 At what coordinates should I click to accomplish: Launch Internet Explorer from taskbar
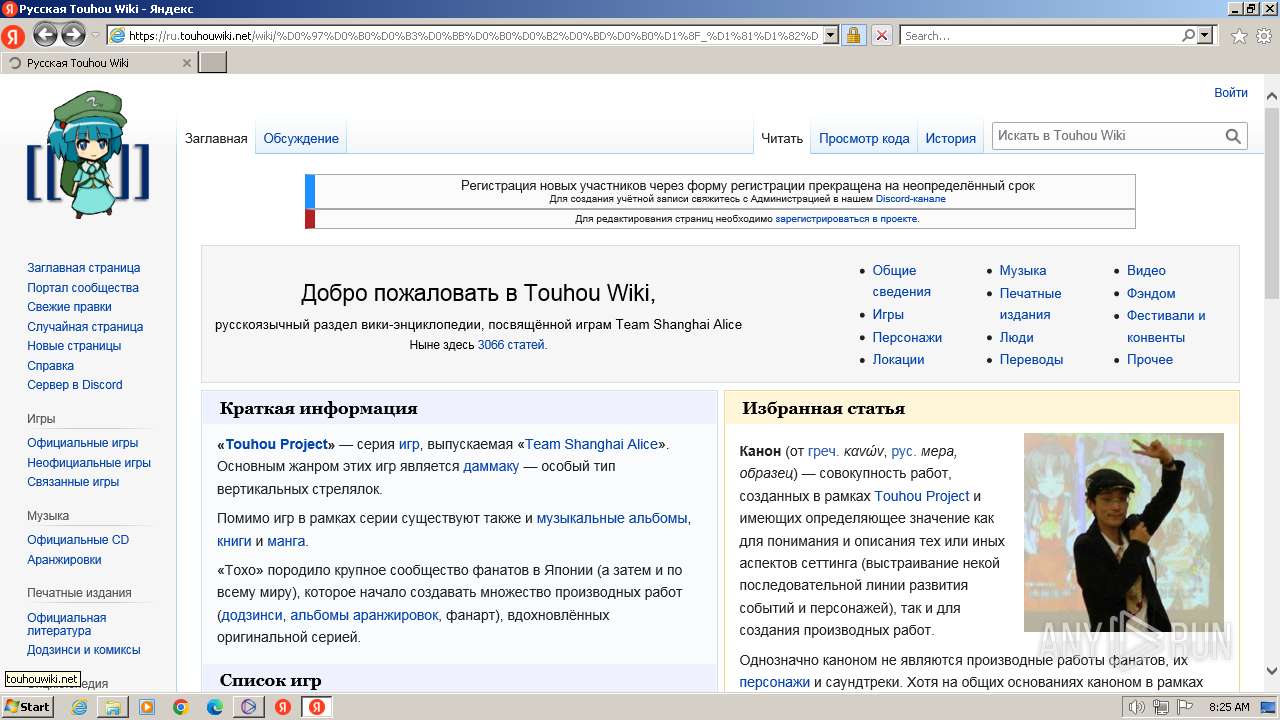coord(80,707)
